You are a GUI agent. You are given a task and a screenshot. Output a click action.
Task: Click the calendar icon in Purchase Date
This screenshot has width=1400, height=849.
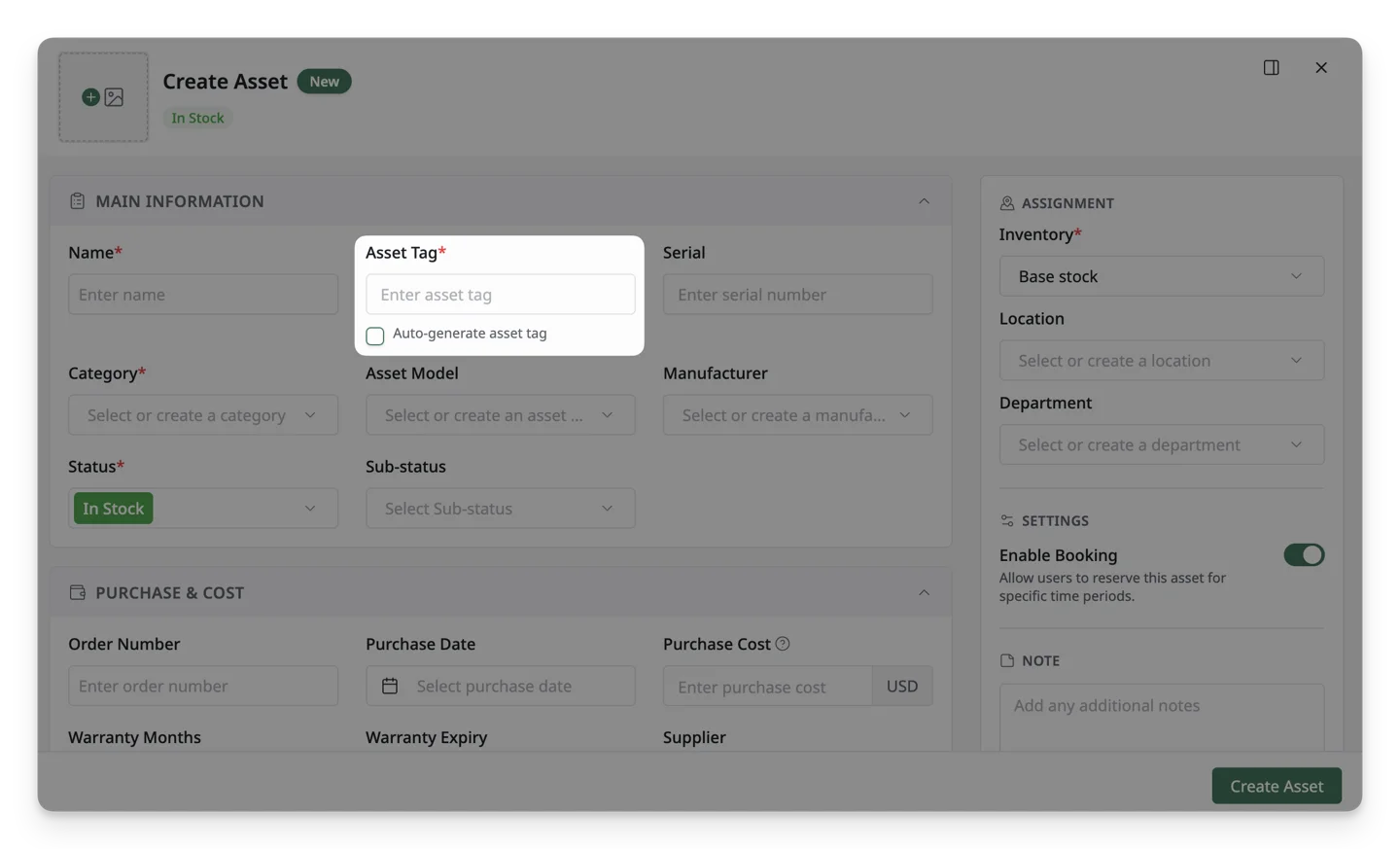[x=390, y=687]
